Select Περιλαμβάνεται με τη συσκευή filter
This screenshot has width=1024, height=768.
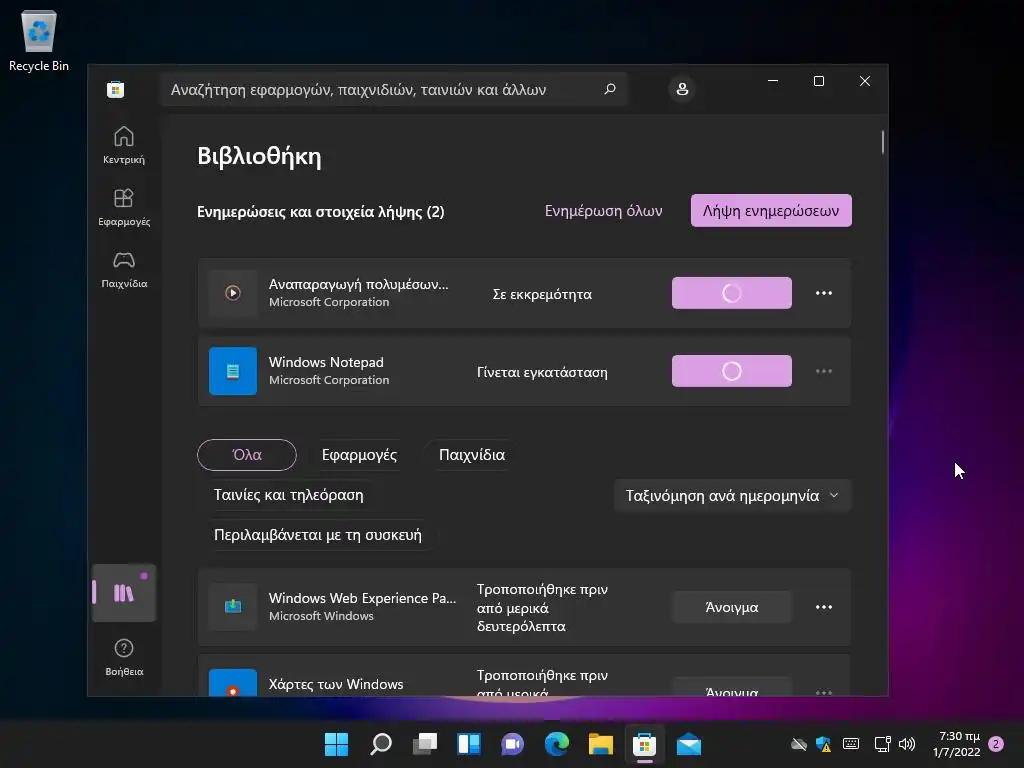(x=317, y=535)
